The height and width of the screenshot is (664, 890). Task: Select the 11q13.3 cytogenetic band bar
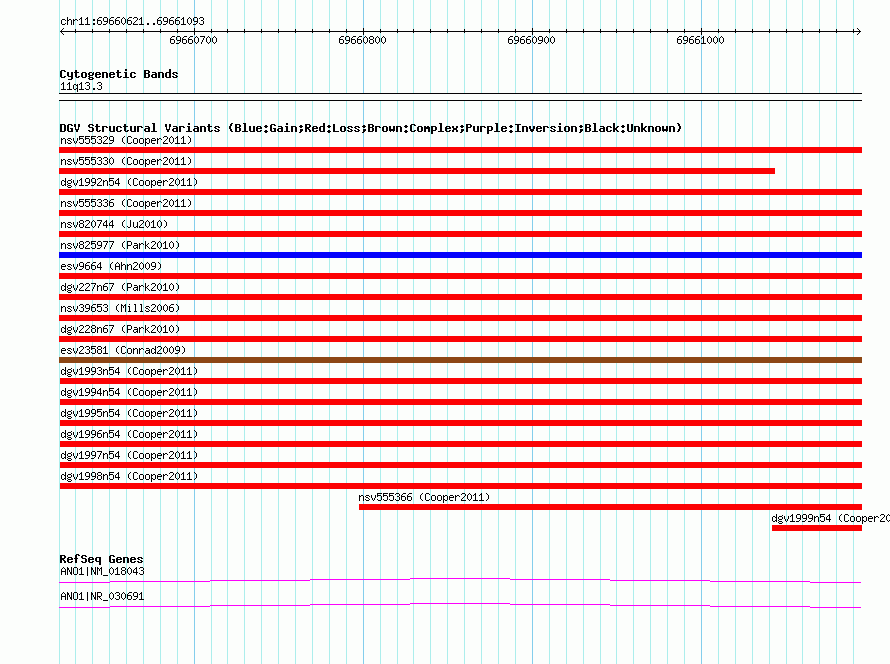tap(460, 97)
